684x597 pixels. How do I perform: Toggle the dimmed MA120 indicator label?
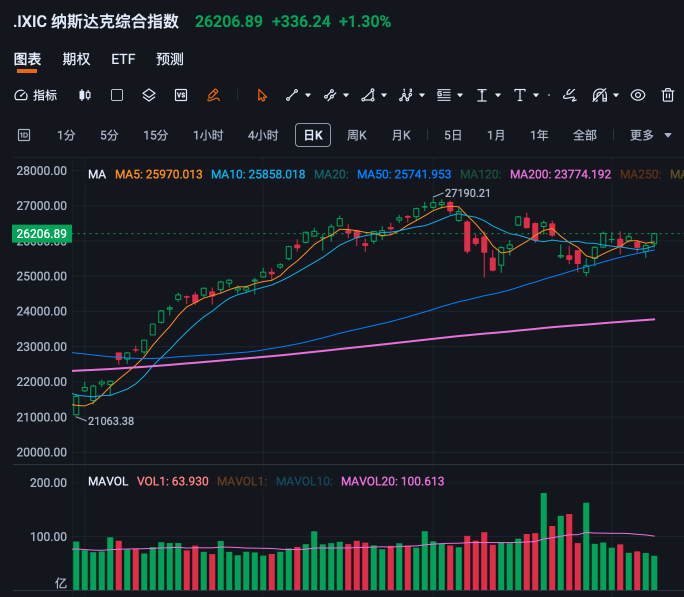(481, 174)
